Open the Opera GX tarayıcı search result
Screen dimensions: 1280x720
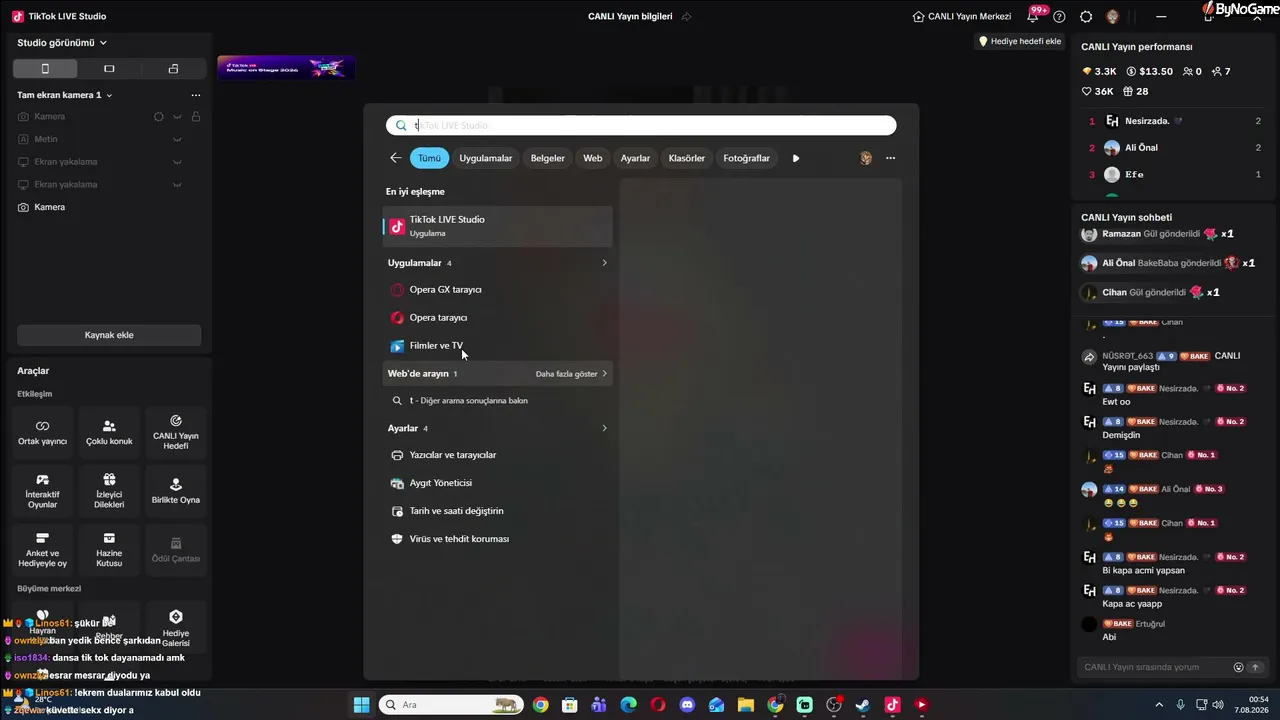coord(498,290)
